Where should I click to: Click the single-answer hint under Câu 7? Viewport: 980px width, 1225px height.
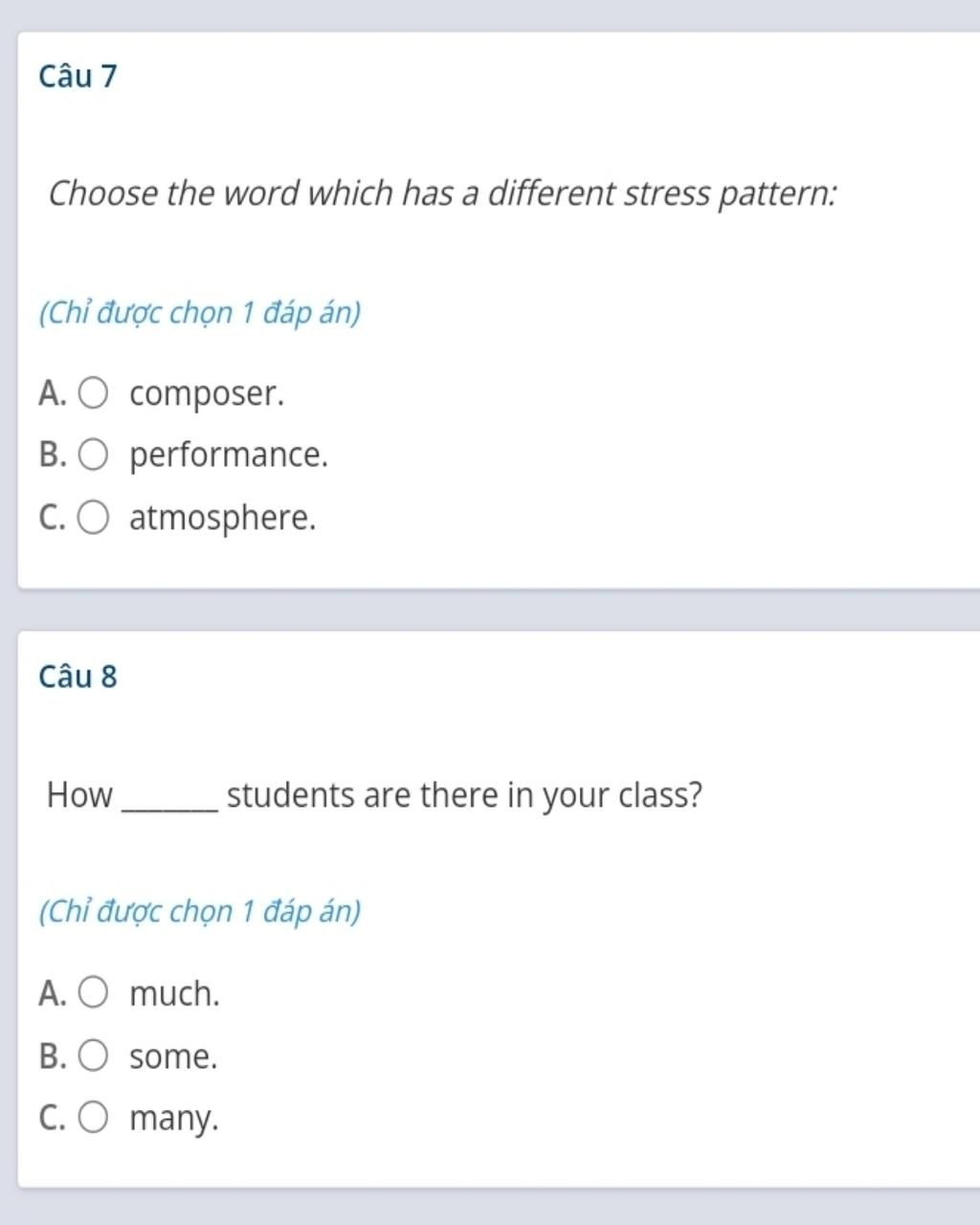[200, 313]
